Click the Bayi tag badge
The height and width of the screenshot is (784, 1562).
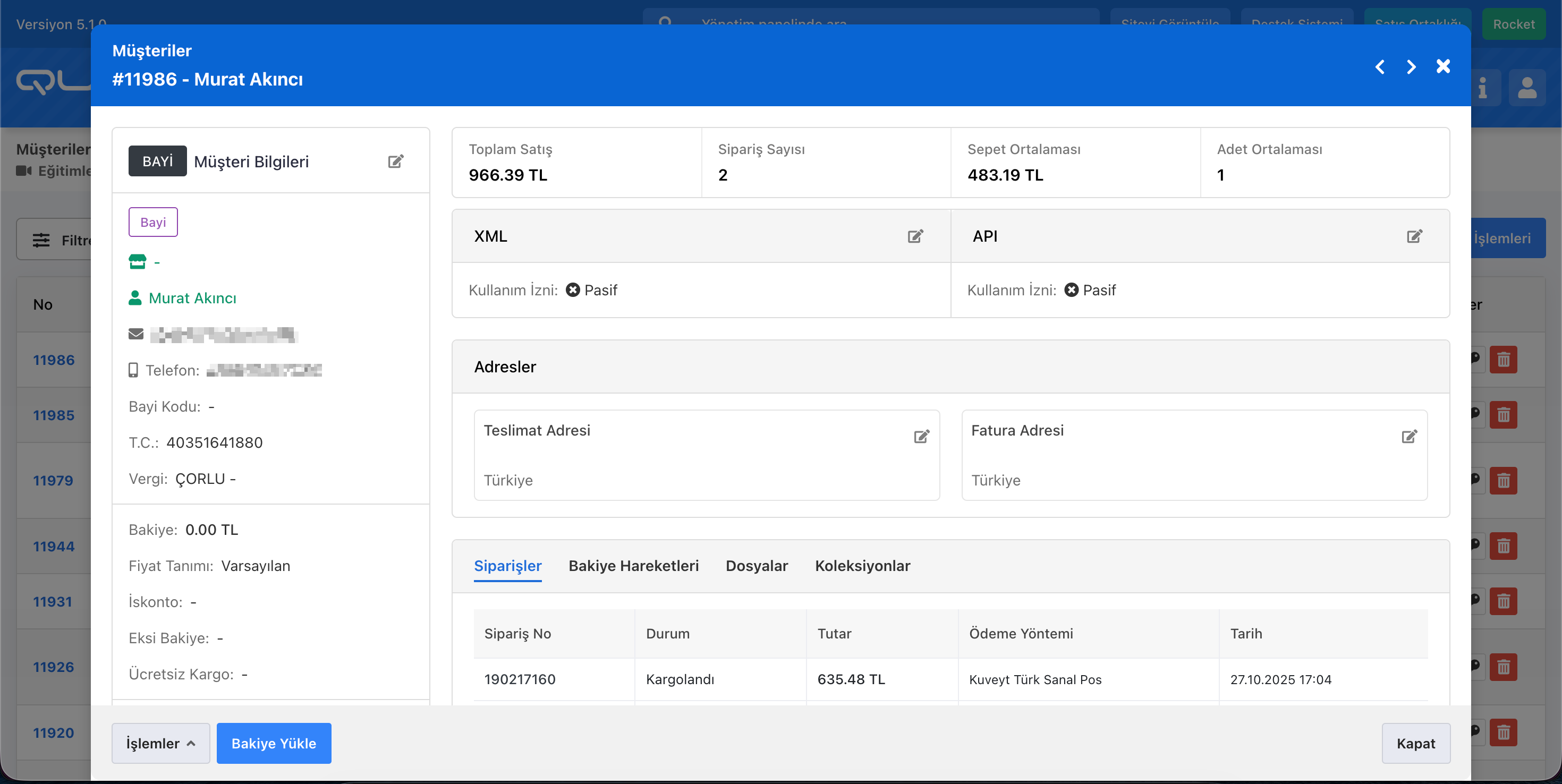153,222
